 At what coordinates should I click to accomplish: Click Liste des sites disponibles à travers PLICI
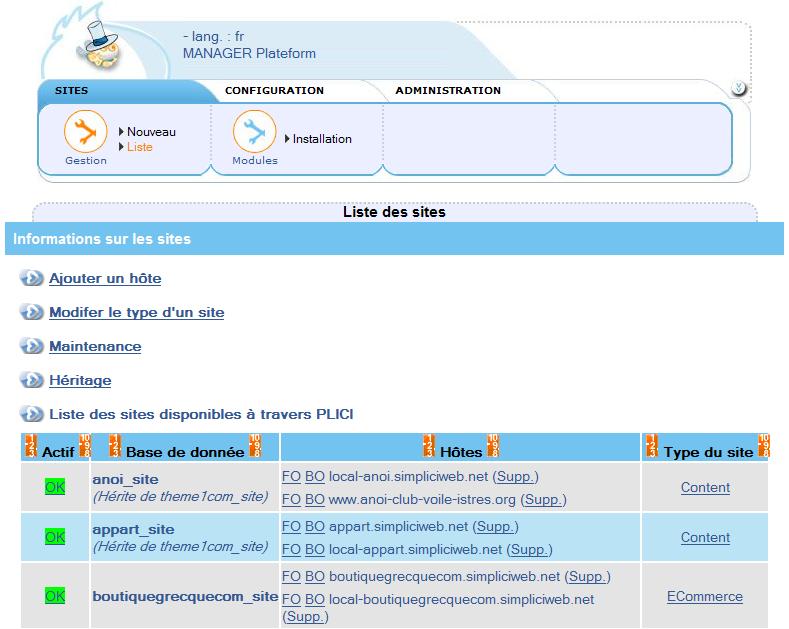click(x=201, y=414)
